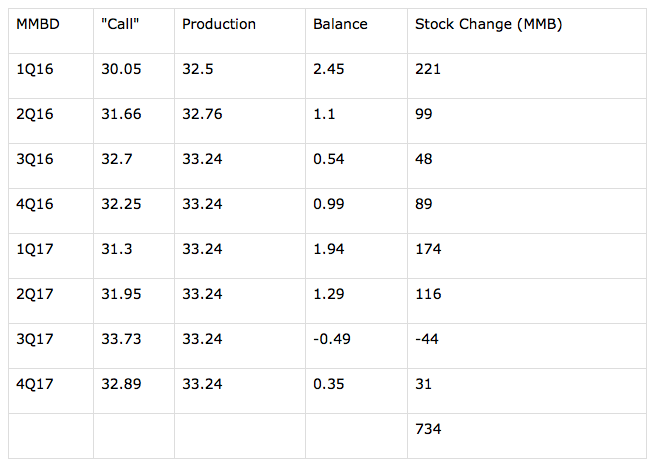Select the 31.95 call value

click(x=121, y=294)
